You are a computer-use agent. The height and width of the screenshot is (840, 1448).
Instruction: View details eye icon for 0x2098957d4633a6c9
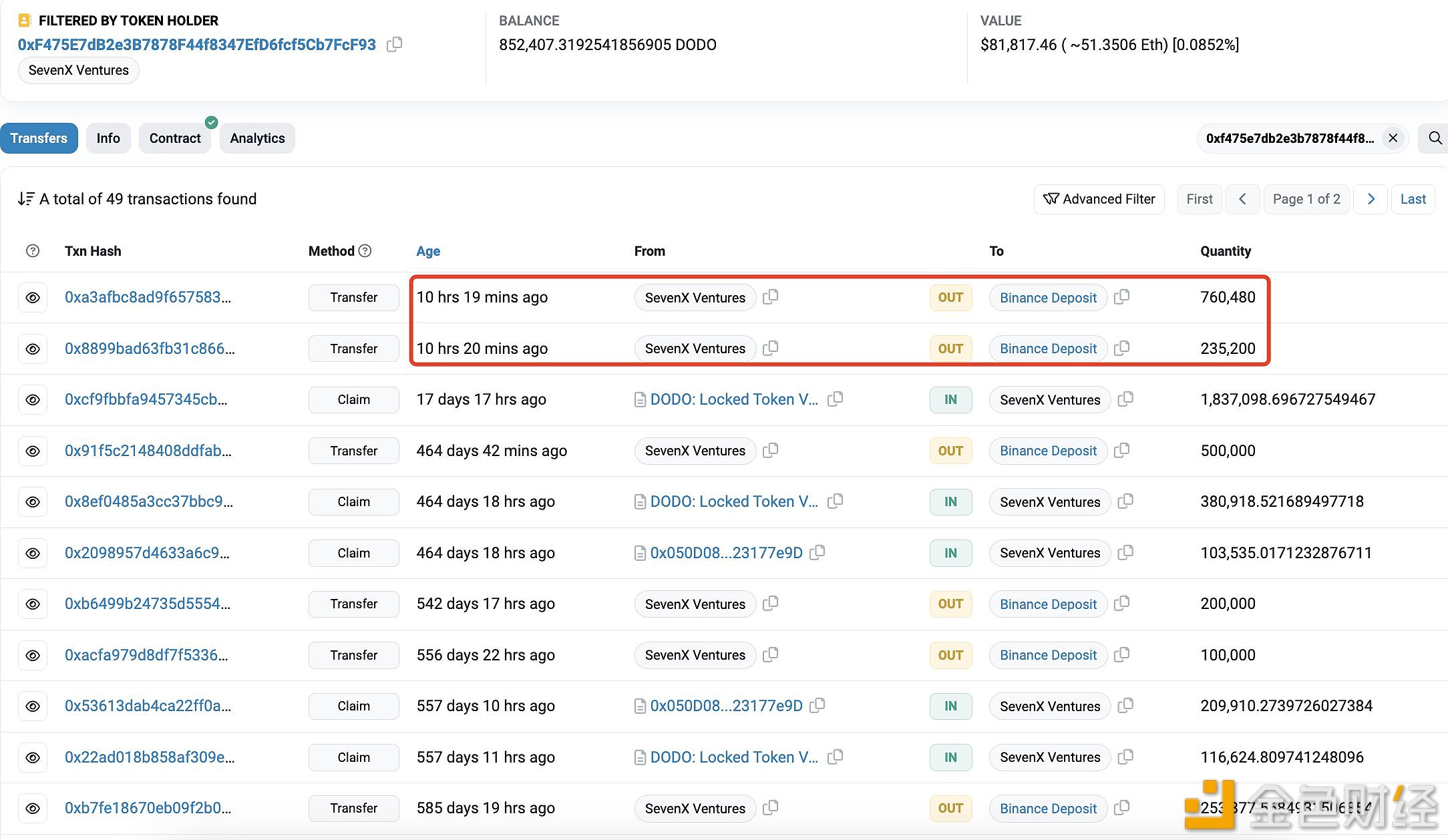click(x=33, y=554)
